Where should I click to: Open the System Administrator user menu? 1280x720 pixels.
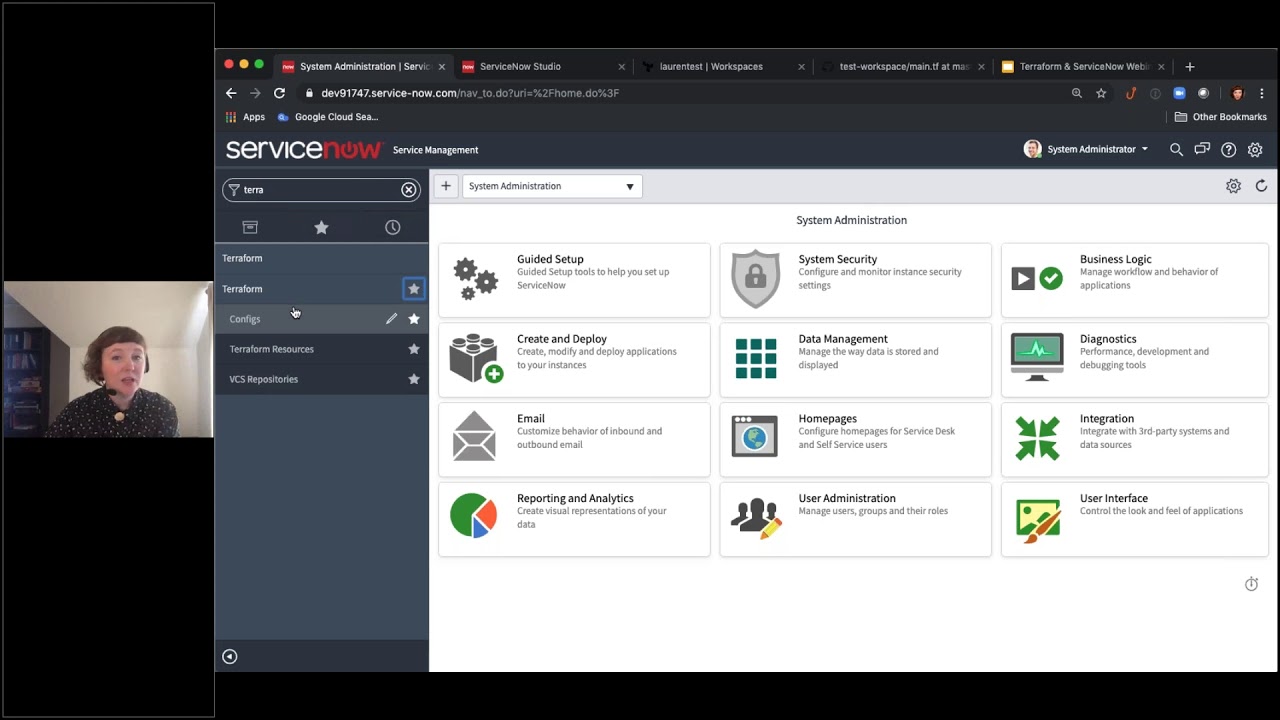pos(1086,149)
